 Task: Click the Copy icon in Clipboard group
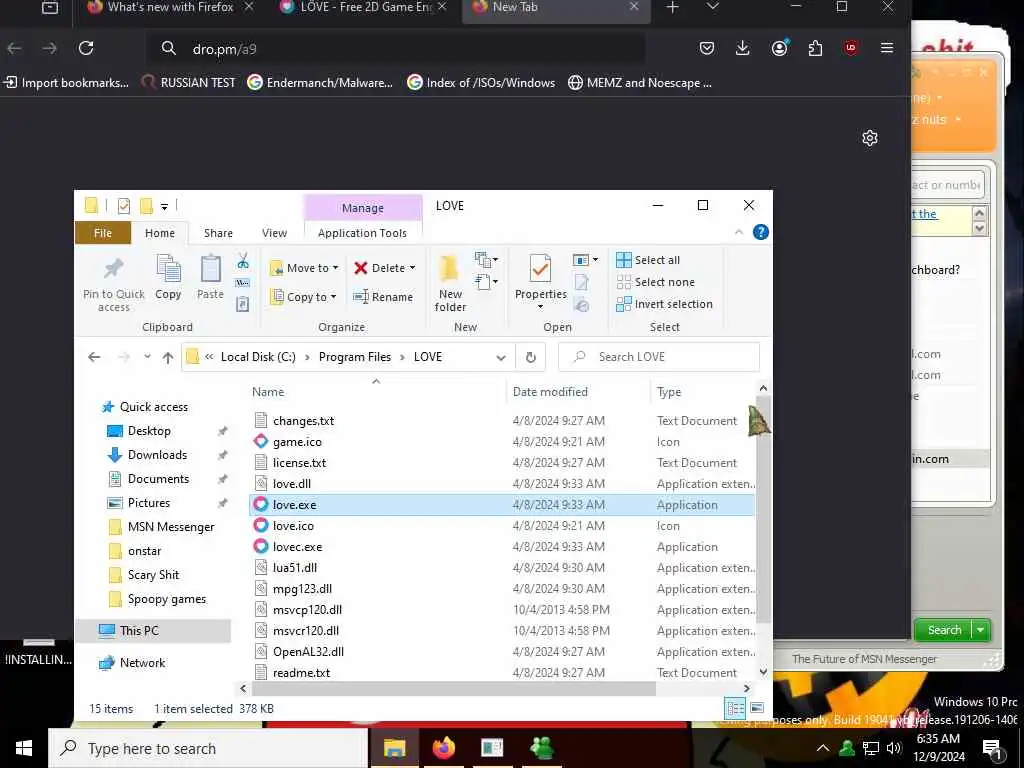168,277
